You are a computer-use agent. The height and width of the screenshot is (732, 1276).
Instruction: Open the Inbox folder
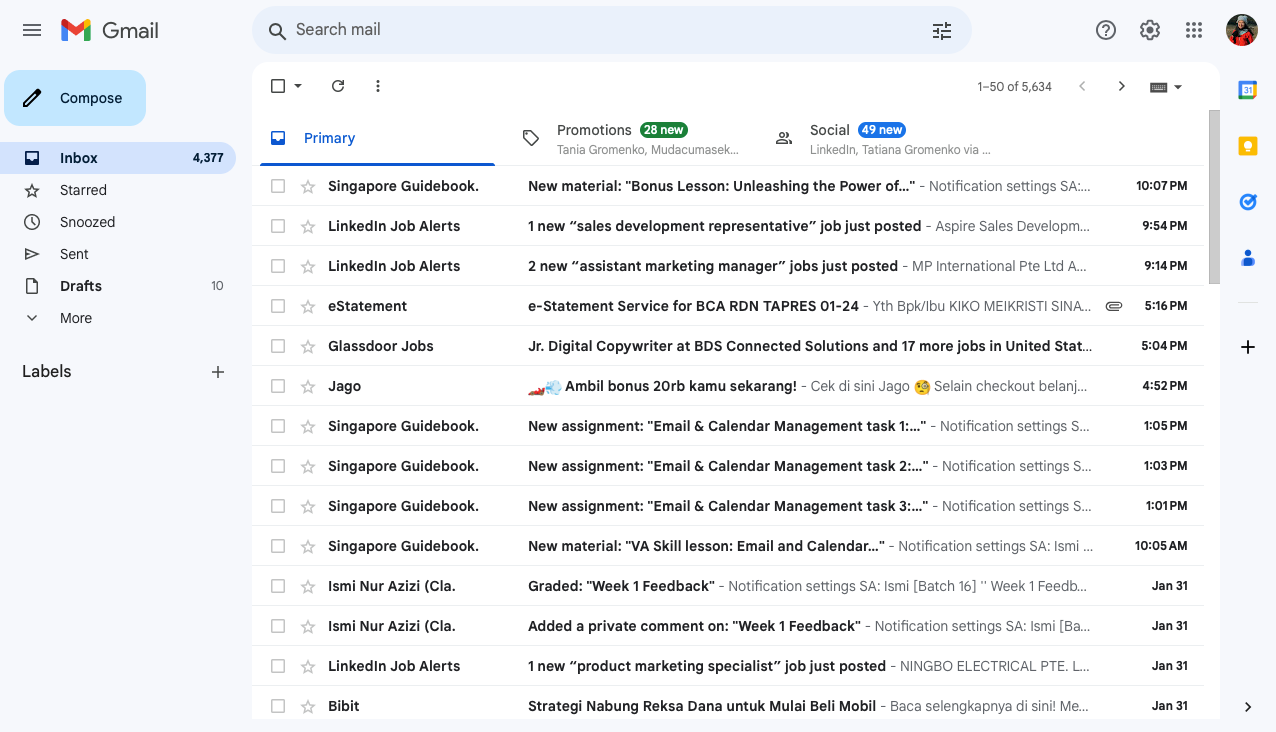point(118,158)
